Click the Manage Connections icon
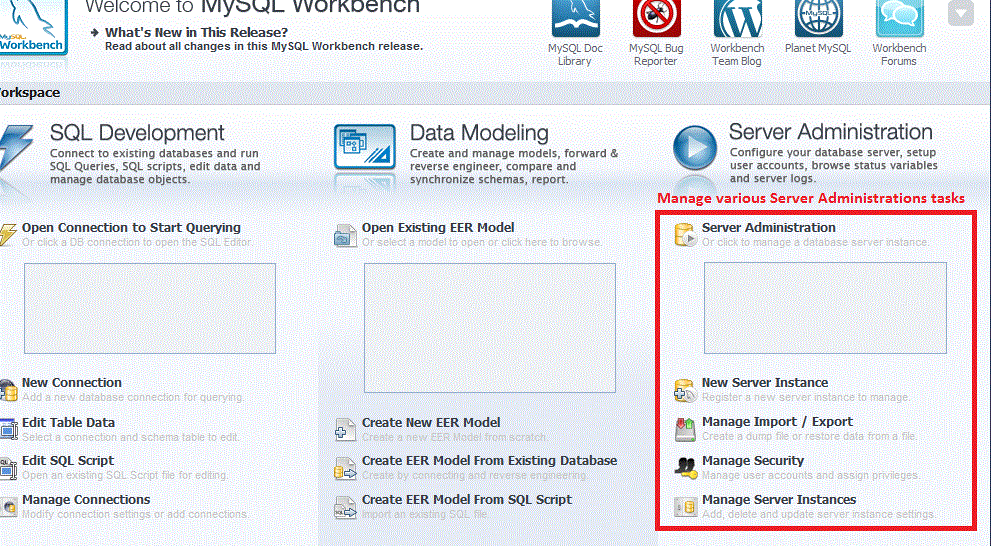The width and height of the screenshot is (991, 546). (x=8, y=507)
